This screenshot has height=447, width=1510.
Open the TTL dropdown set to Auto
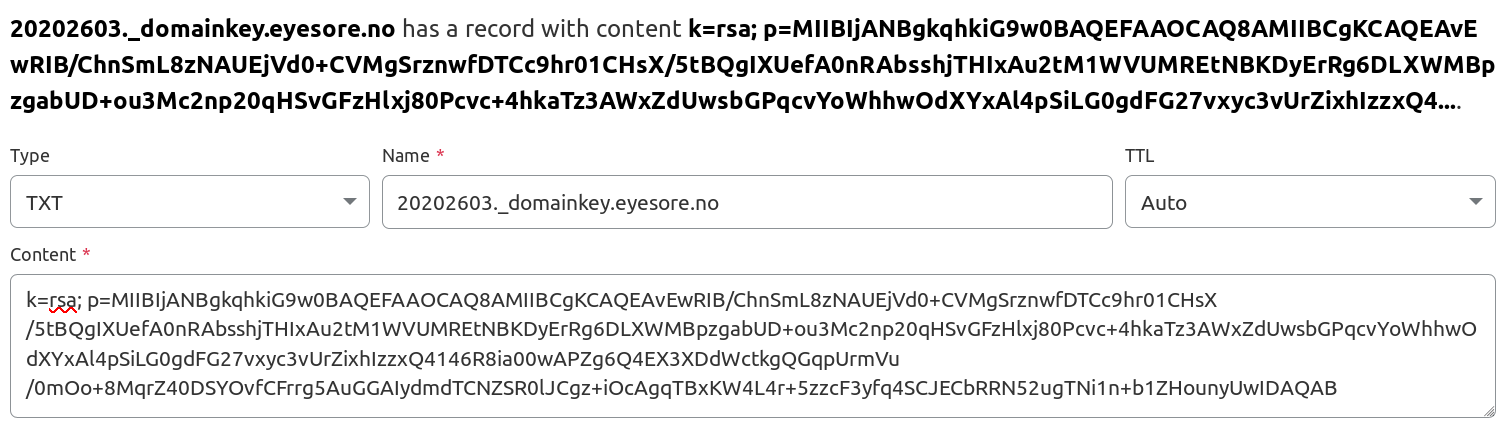[x=1311, y=203]
